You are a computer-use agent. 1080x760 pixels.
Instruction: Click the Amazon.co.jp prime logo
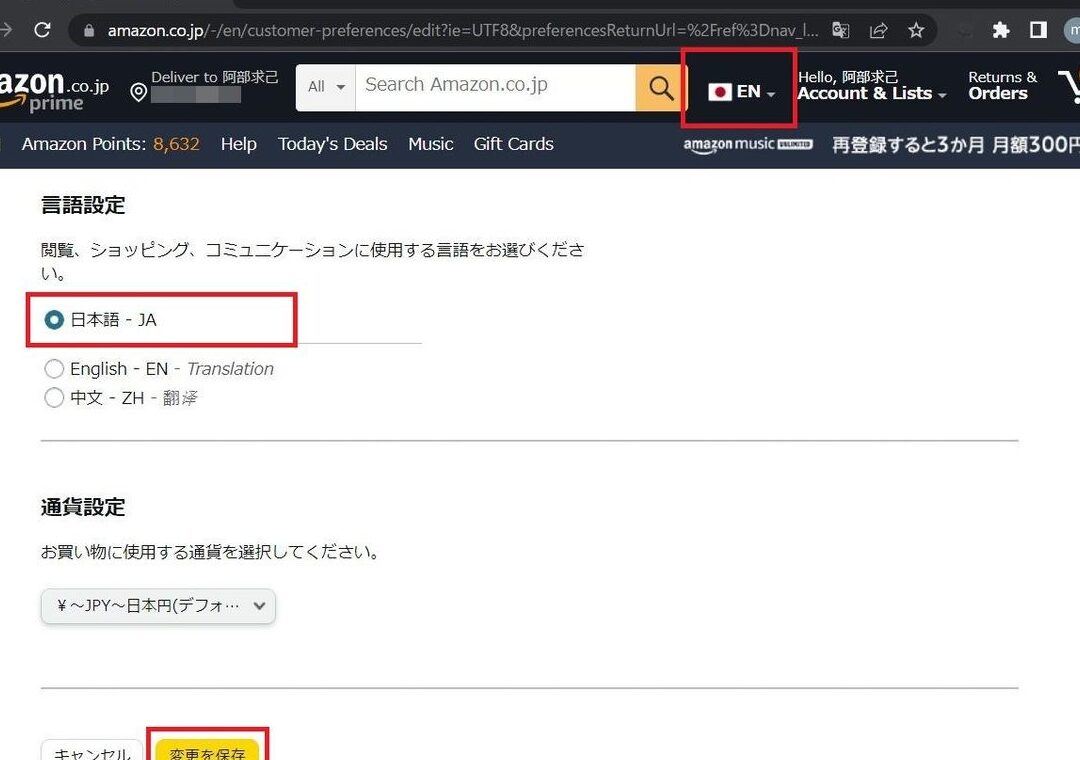(x=54, y=90)
